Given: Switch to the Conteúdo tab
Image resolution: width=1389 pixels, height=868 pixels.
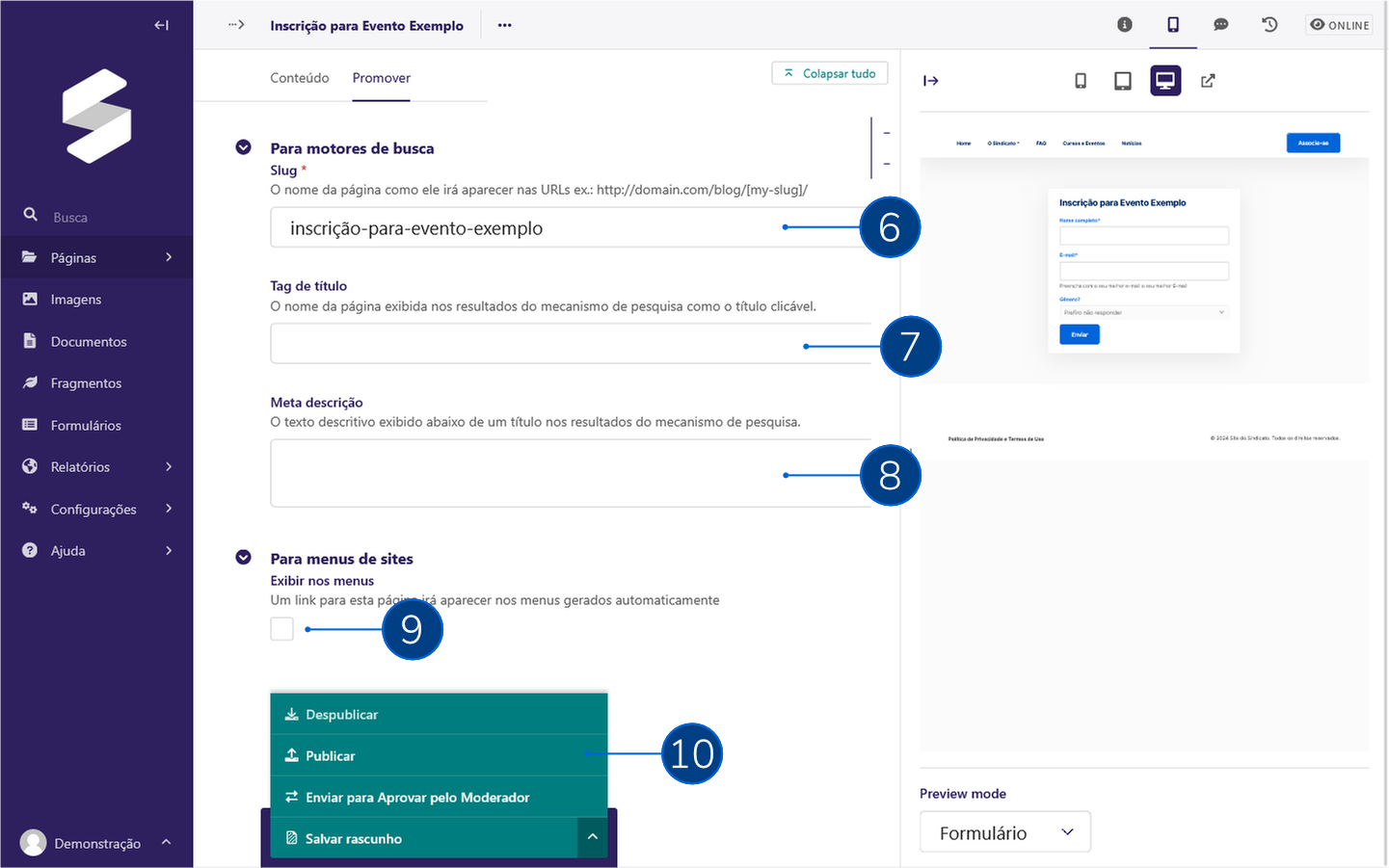Looking at the screenshot, I should (299, 78).
